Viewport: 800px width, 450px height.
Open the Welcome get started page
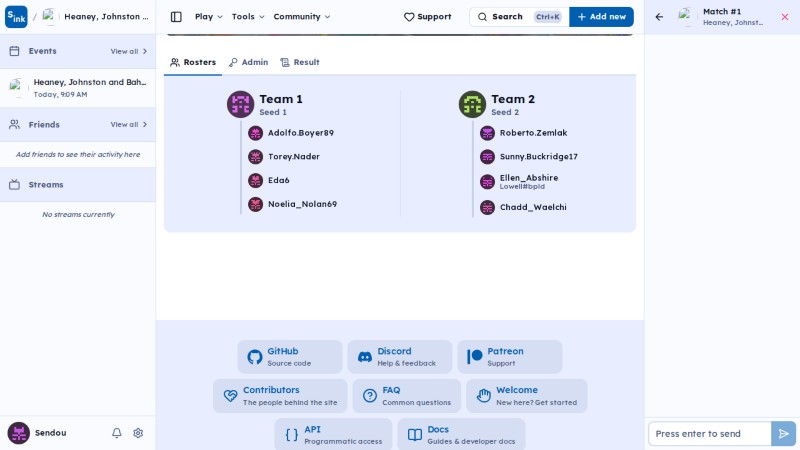pos(527,396)
